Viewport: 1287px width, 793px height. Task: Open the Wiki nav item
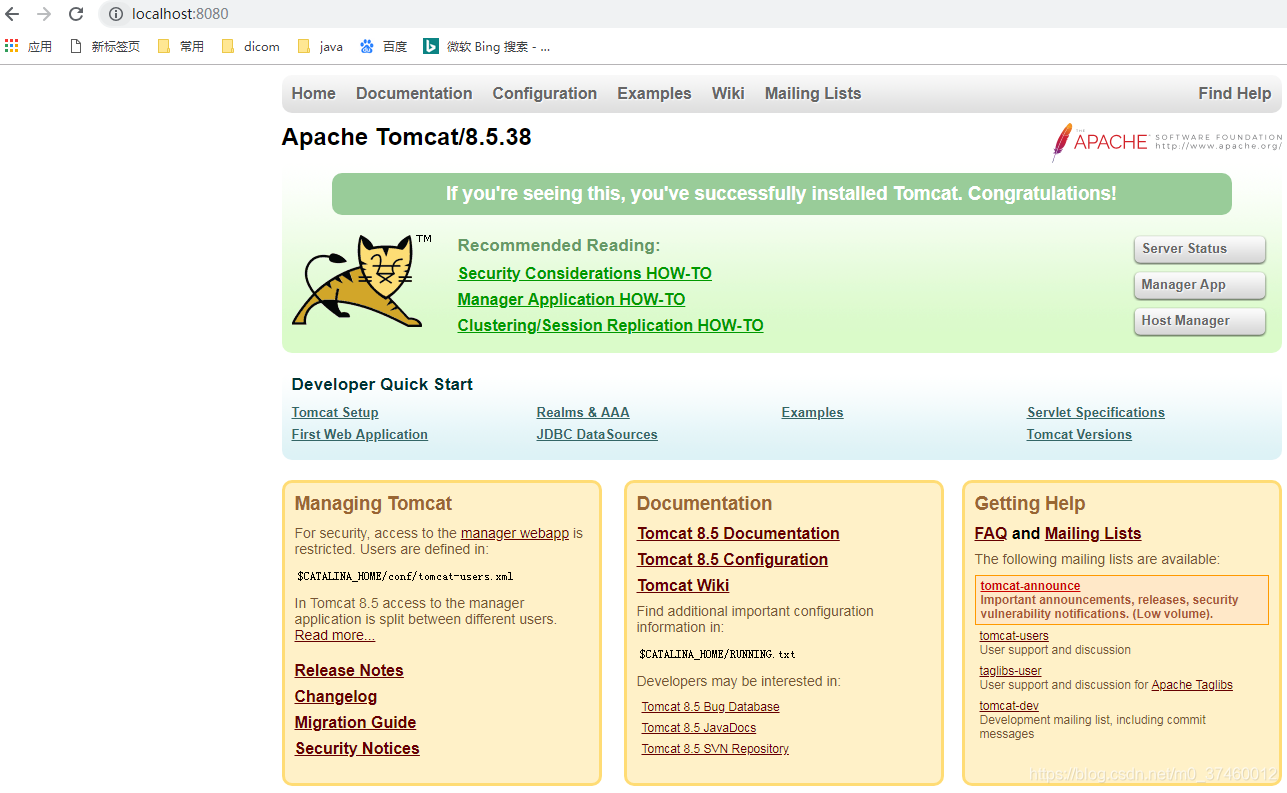(x=728, y=93)
